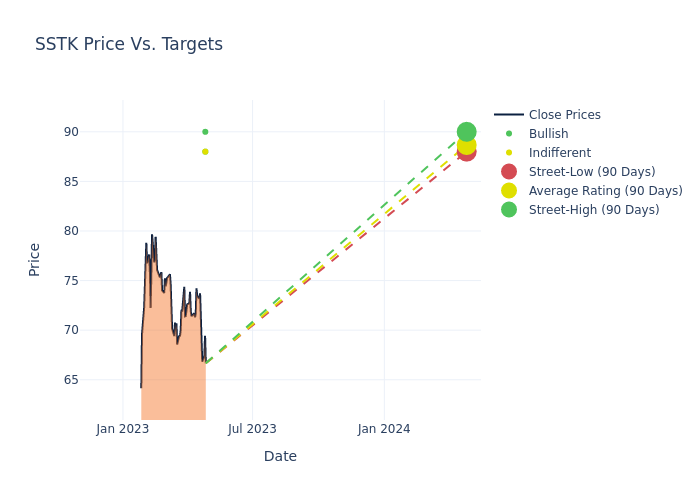
Task: Click the Jan 2023 x-axis label
Action: tap(123, 429)
